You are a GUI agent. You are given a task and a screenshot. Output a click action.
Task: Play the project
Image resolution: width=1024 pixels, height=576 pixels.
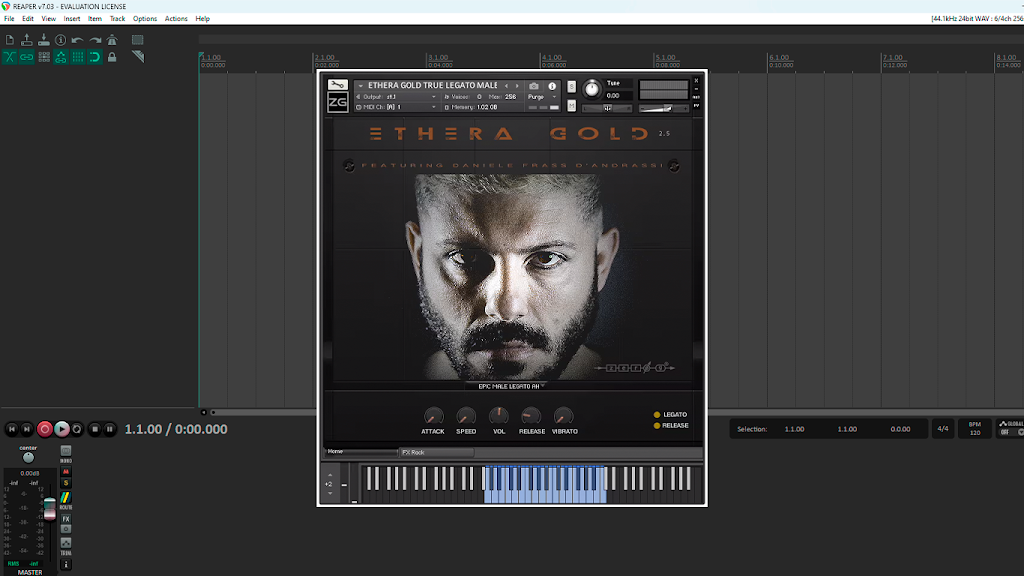[61, 429]
